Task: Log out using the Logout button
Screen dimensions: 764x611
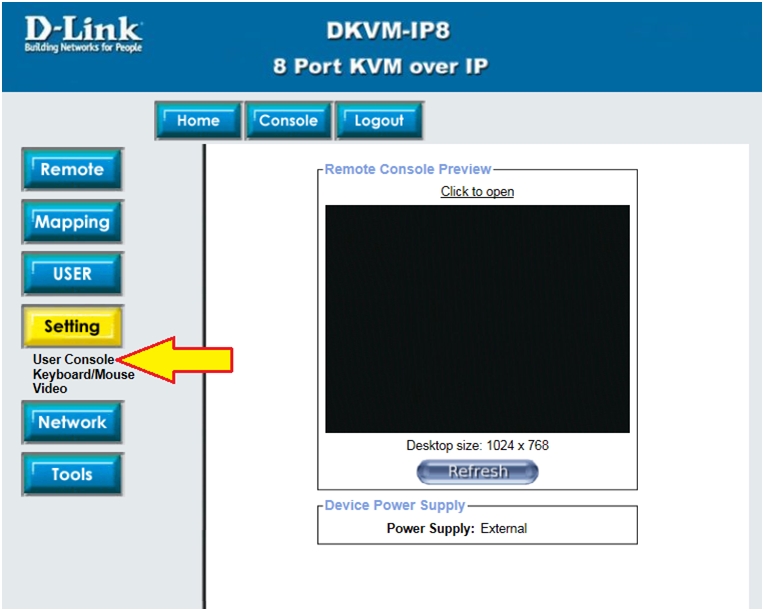Action: click(x=379, y=121)
